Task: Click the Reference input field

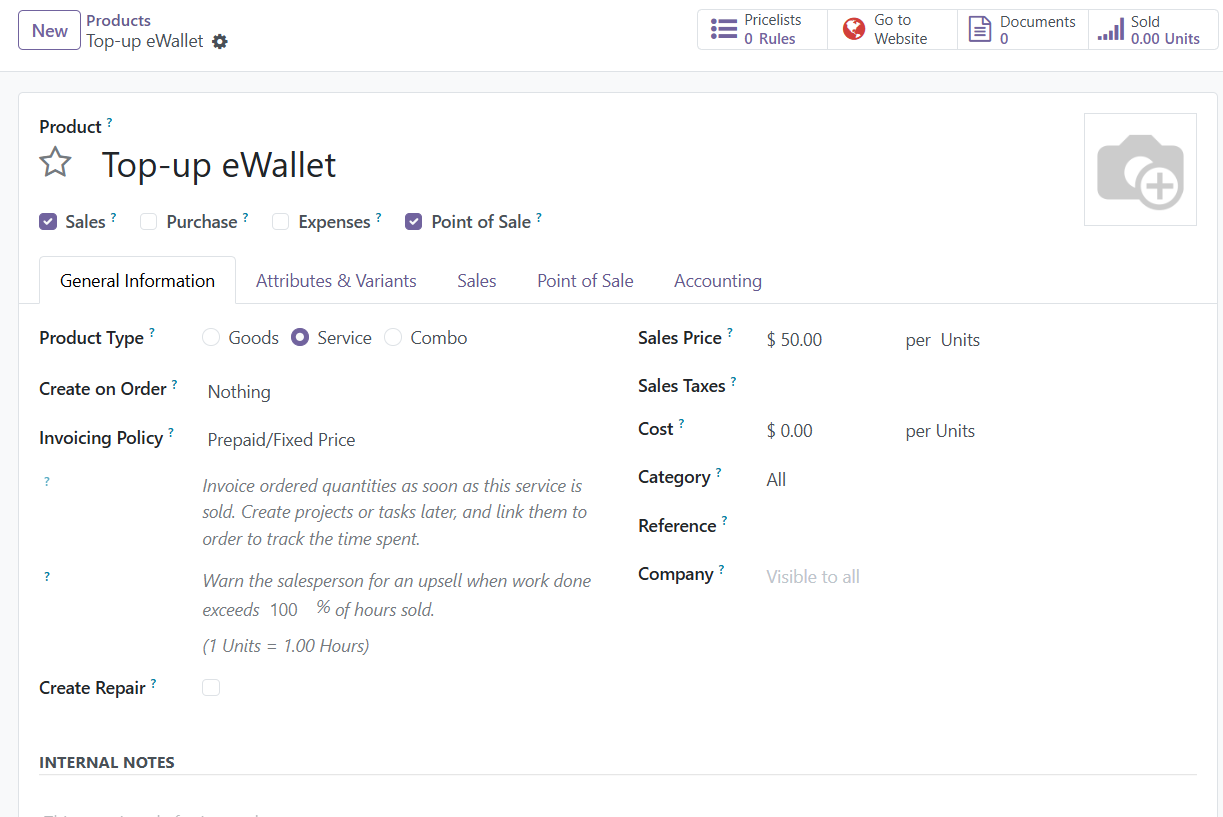Action: (980, 527)
